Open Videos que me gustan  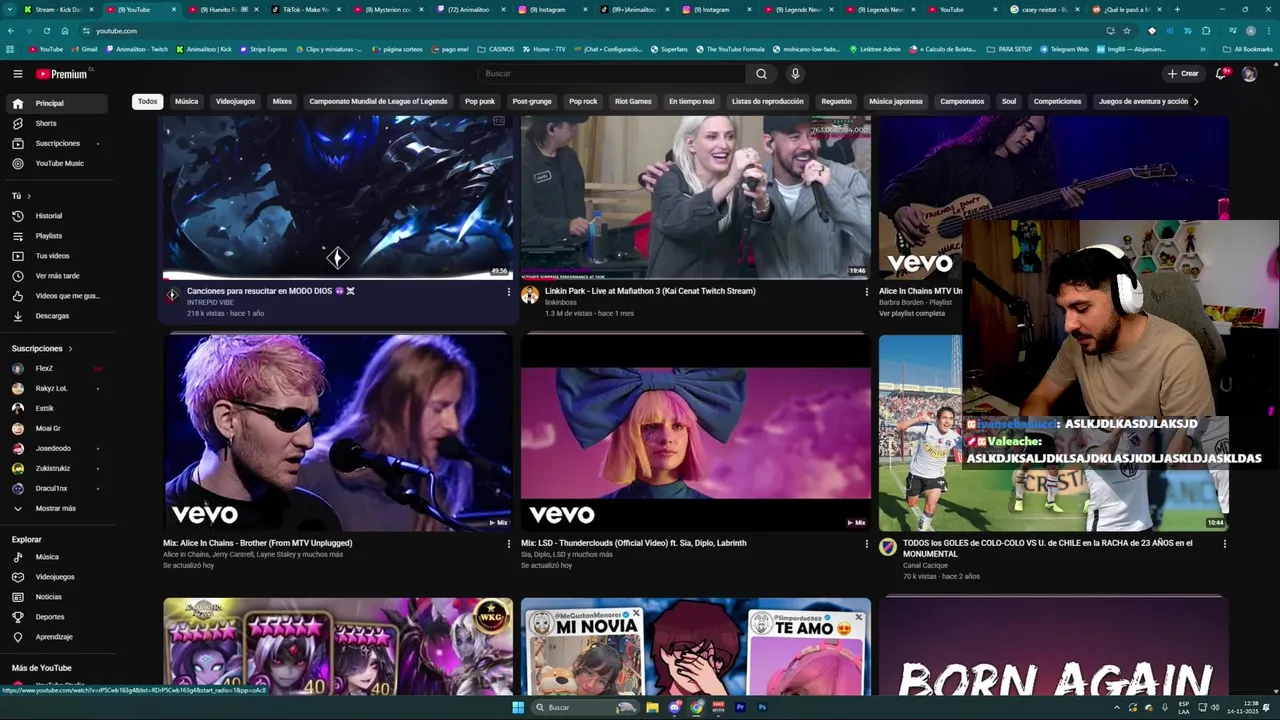click(x=58, y=296)
